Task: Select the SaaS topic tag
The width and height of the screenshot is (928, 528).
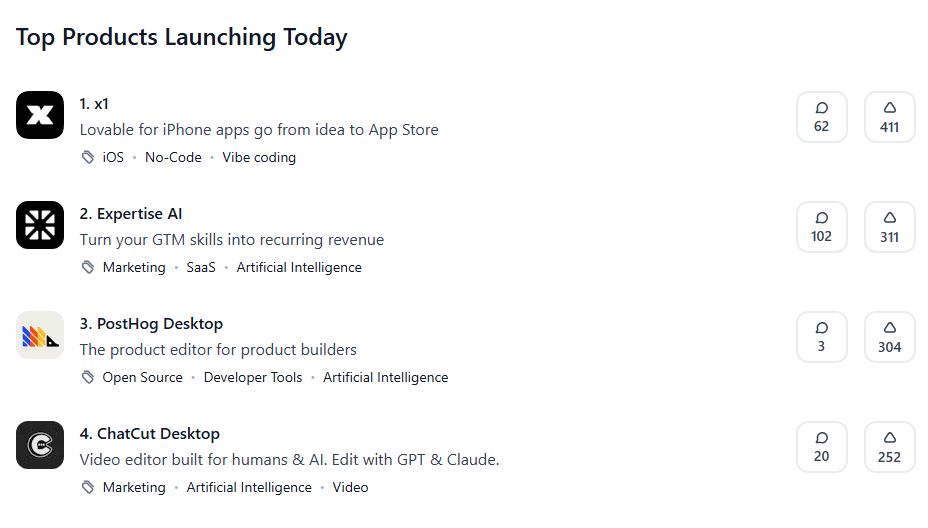Action: coord(201,268)
